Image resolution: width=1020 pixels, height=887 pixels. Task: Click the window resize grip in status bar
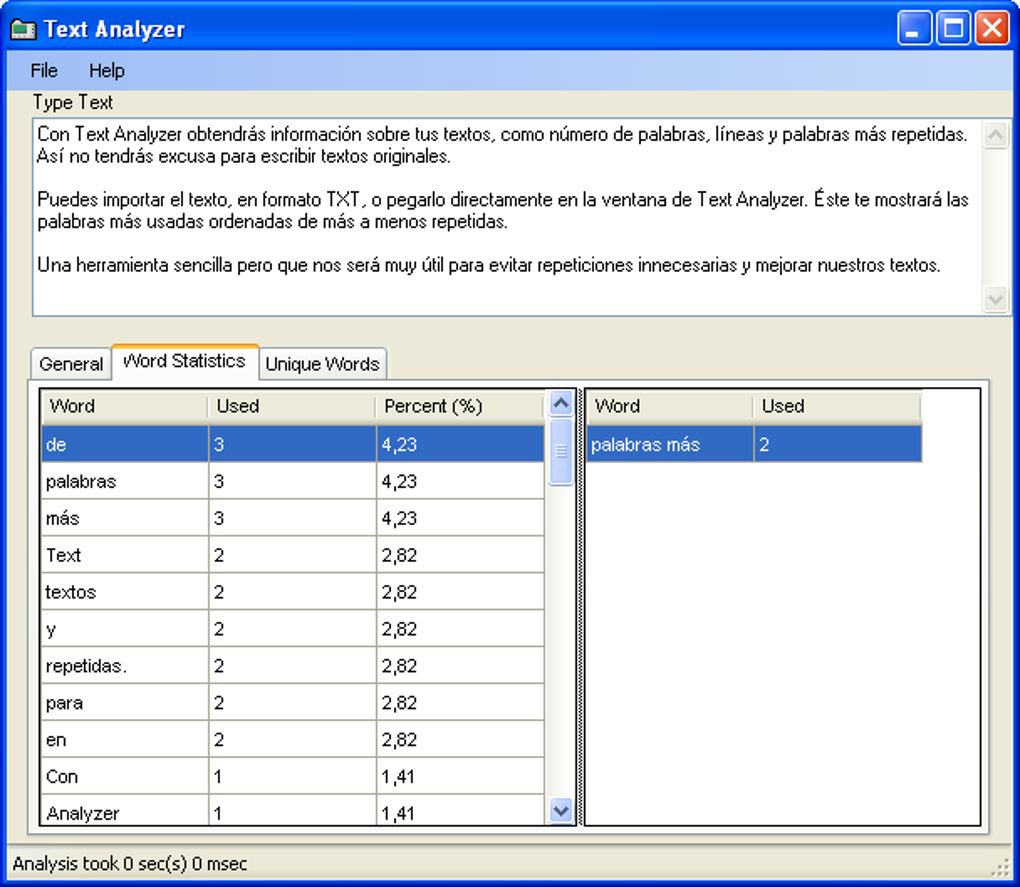click(x=1000, y=867)
